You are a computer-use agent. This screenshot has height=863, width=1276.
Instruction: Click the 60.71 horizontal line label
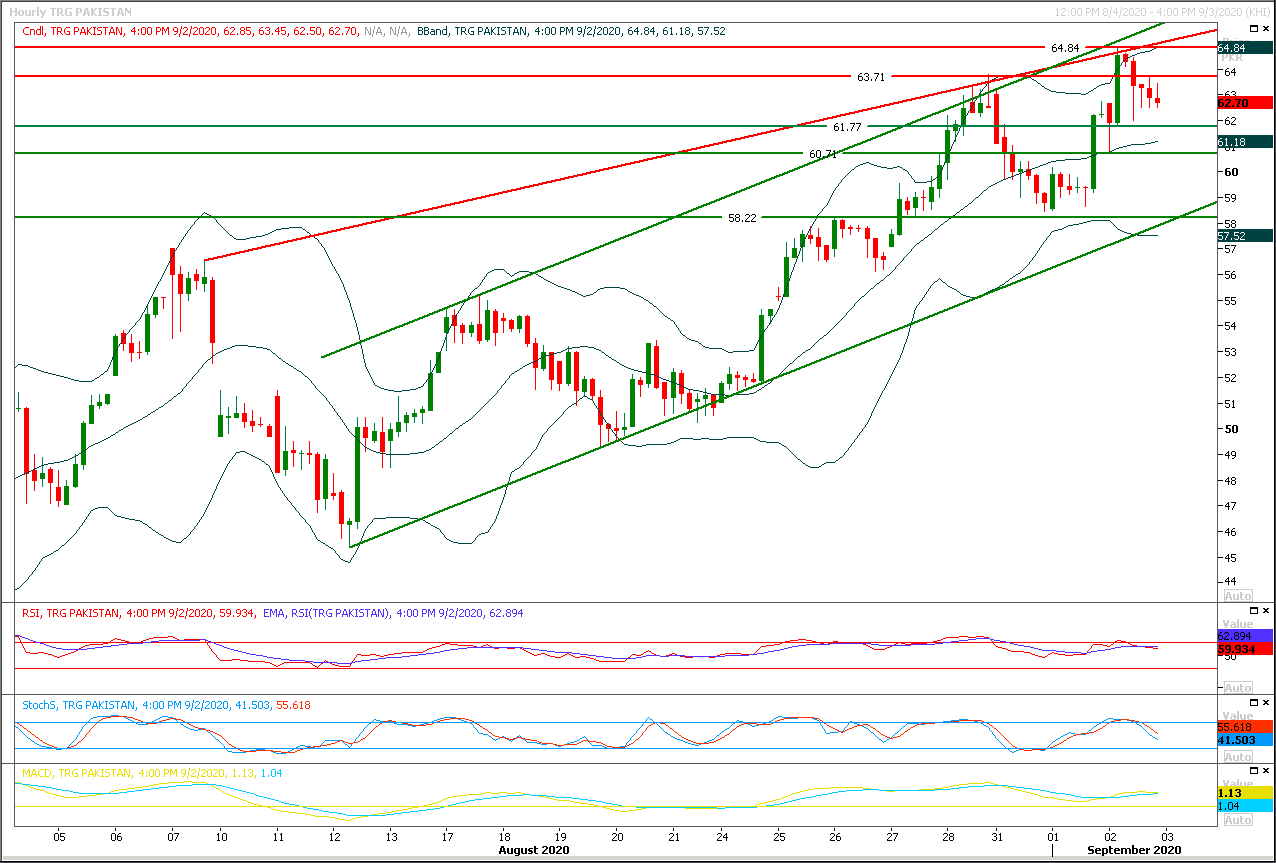[x=823, y=154]
